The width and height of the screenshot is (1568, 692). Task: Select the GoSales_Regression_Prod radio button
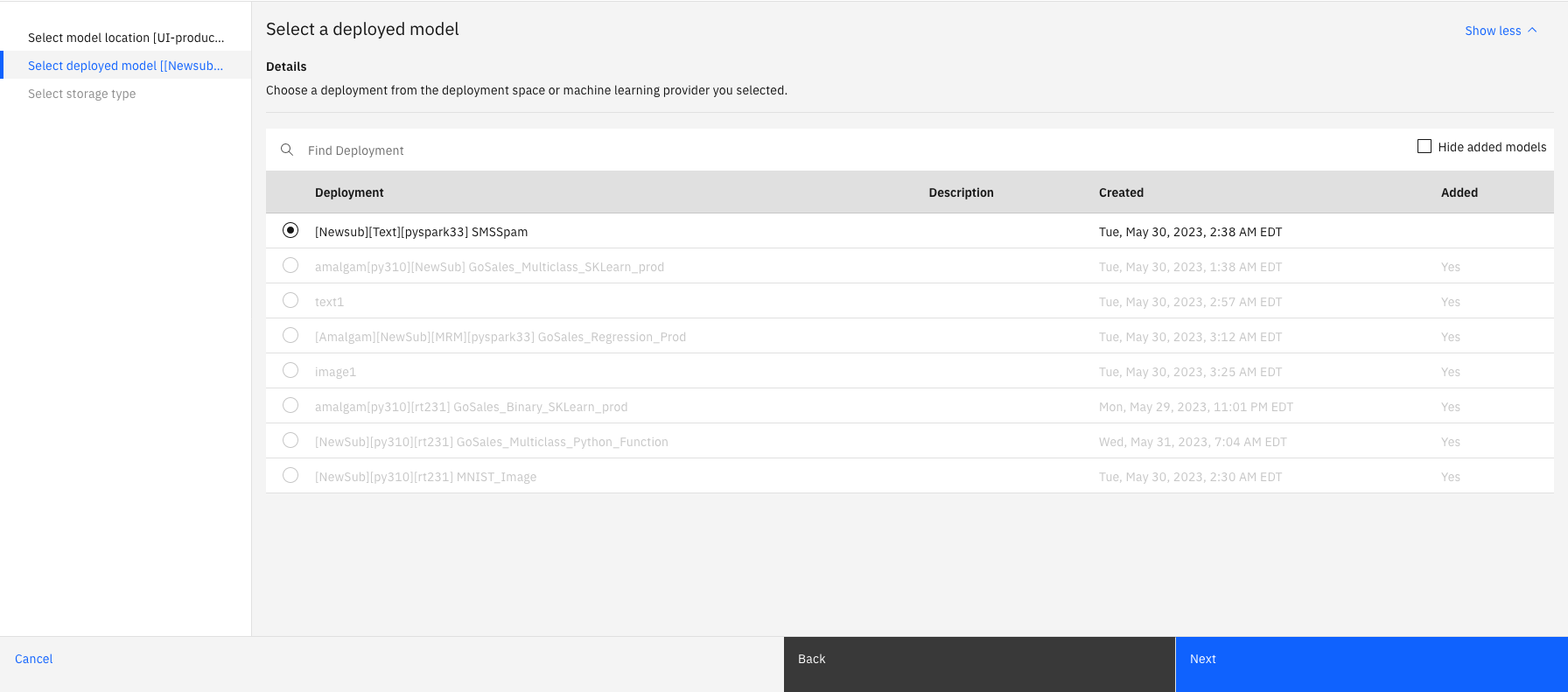pyautogui.click(x=290, y=335)
